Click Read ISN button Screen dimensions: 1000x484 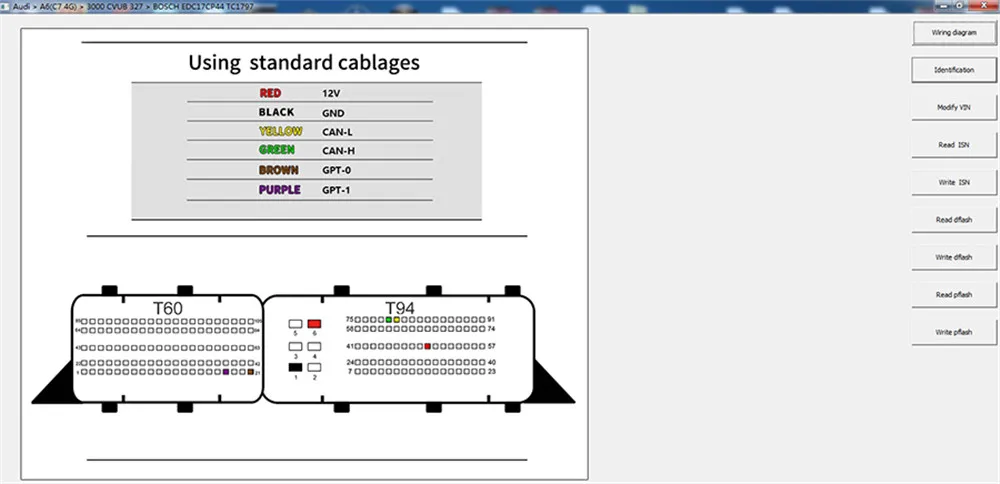[x=954, y=145]
